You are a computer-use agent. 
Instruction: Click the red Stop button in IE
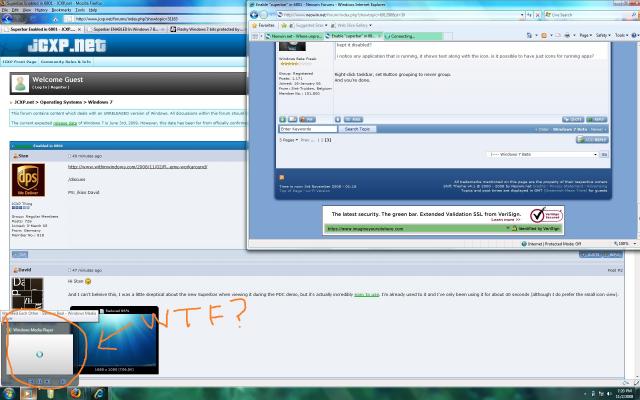(x=538, y=15)
